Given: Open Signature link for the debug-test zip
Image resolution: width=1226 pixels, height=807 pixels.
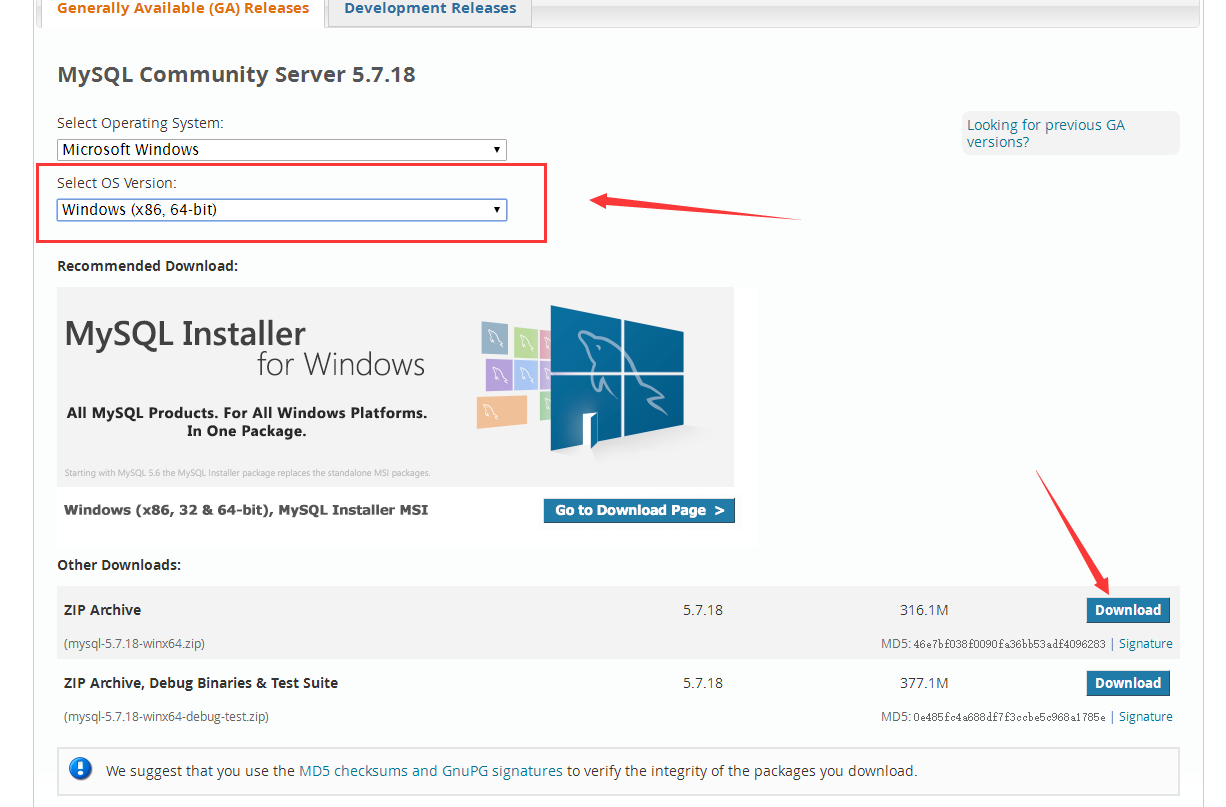Looking at the screenshot, I should (1145, 717).
